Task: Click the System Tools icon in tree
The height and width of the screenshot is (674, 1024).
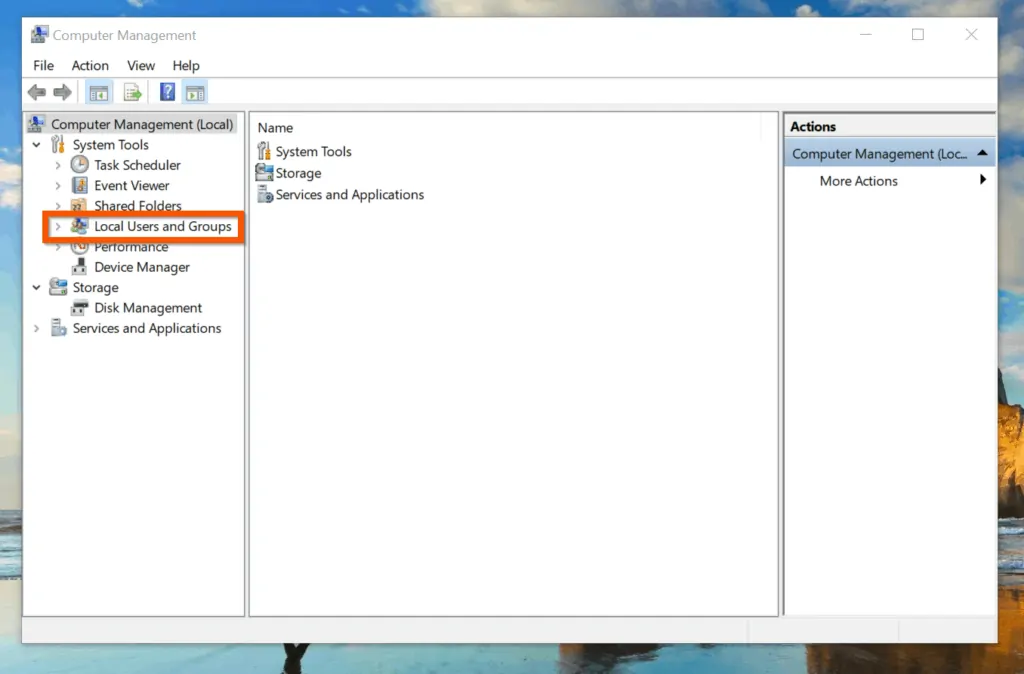Action: click(58, 144)
